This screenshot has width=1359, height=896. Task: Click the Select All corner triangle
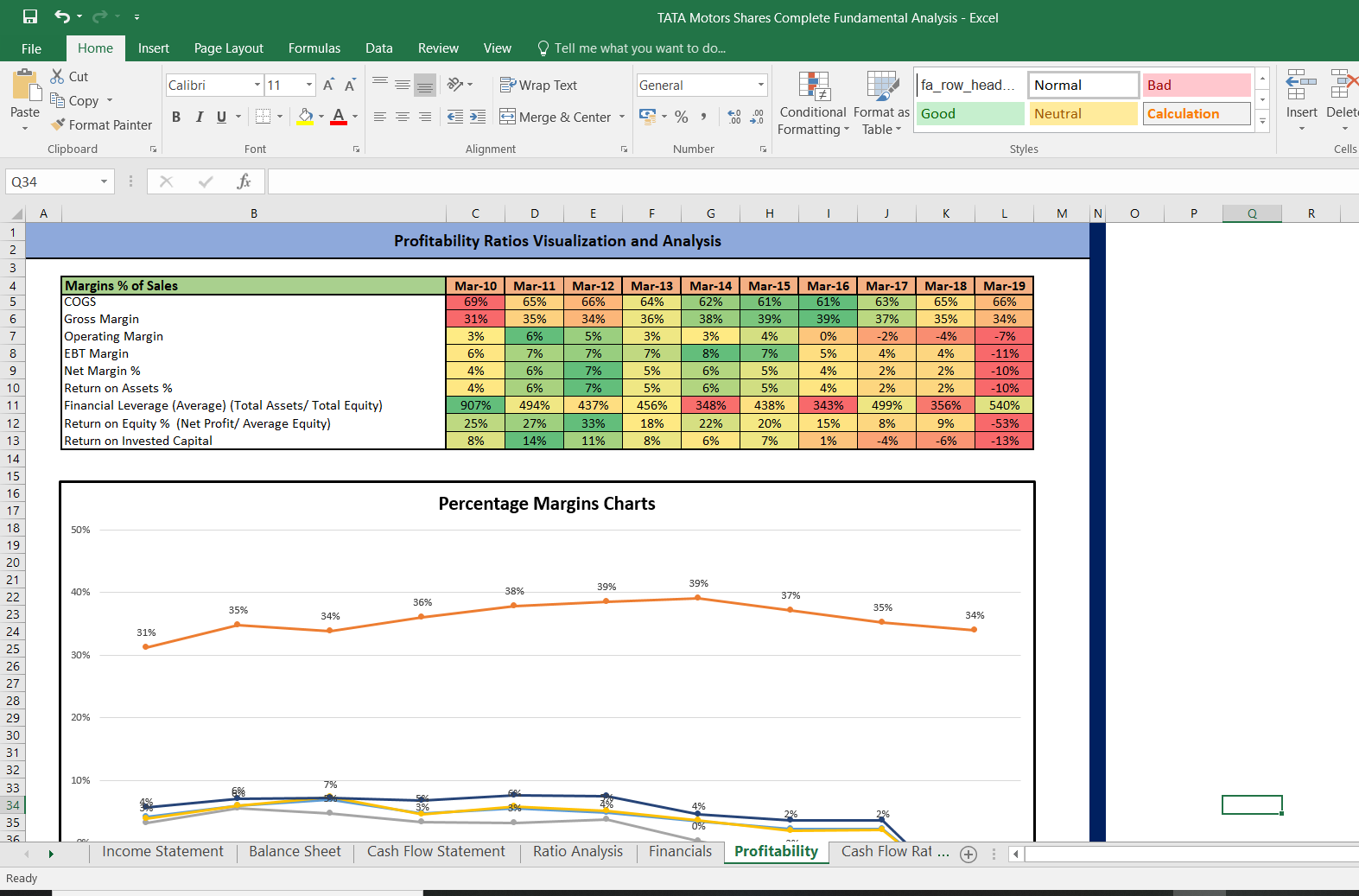point(16,213)
